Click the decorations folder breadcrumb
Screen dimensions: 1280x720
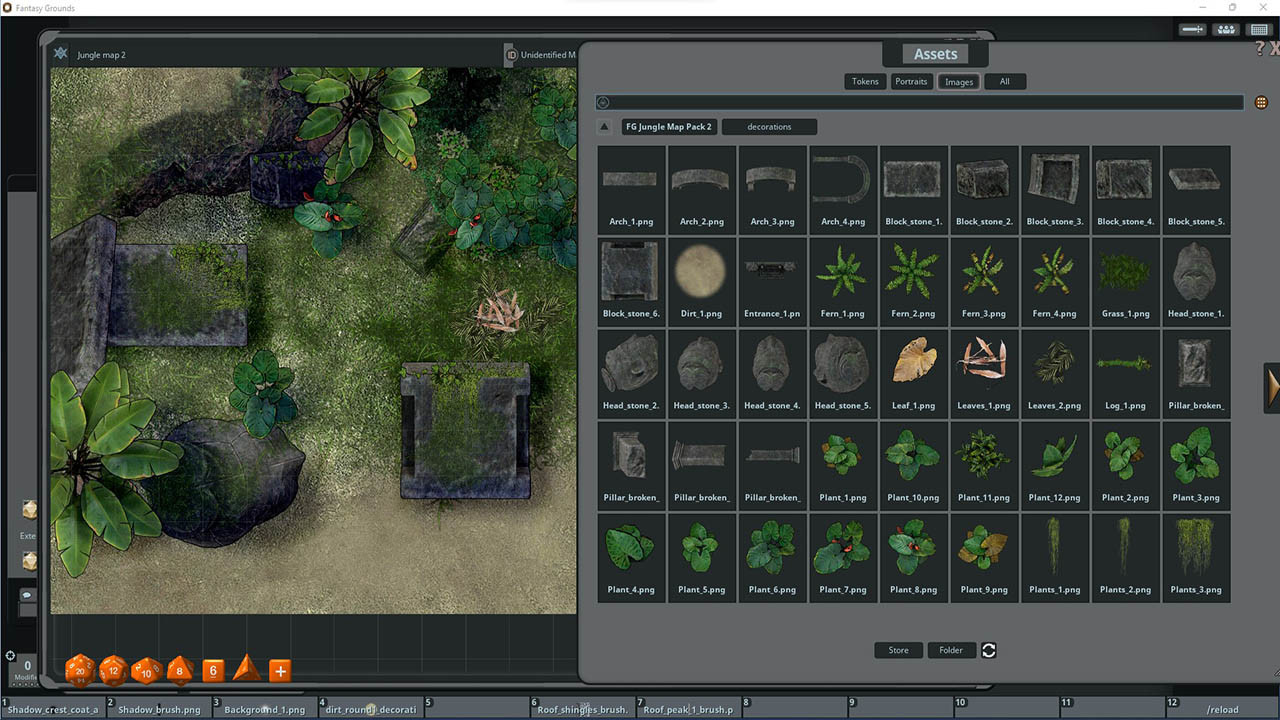click(769, 127)
